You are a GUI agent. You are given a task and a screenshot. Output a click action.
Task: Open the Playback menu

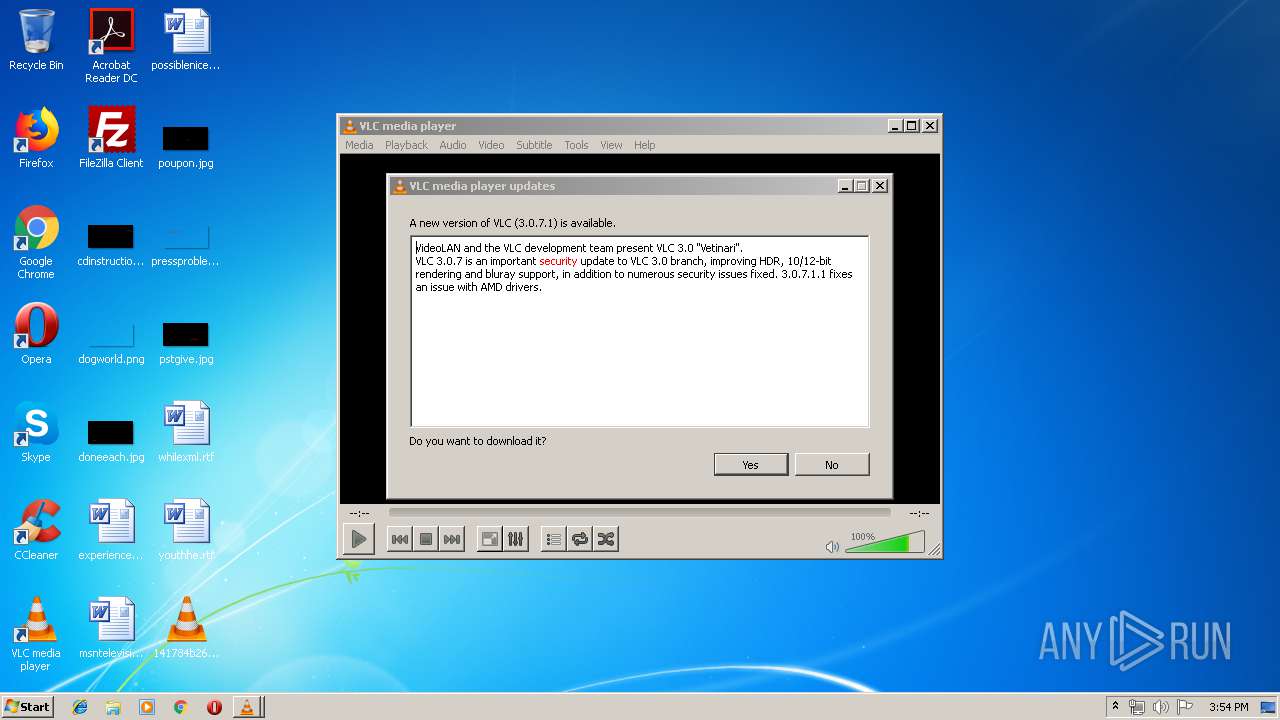coord(406,145)
